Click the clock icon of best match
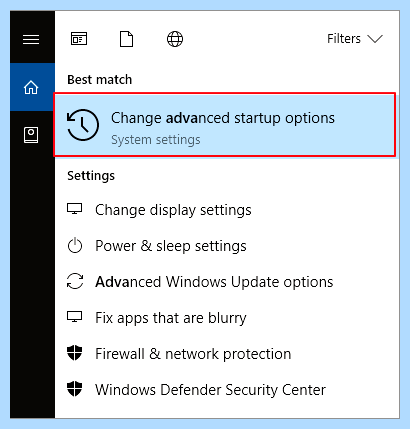This screenshot has height=429, width=410. coord(83,125)
